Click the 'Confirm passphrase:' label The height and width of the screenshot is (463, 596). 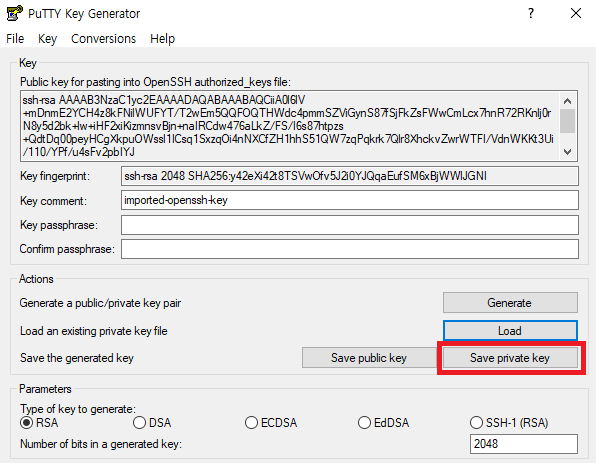point(67,249)
